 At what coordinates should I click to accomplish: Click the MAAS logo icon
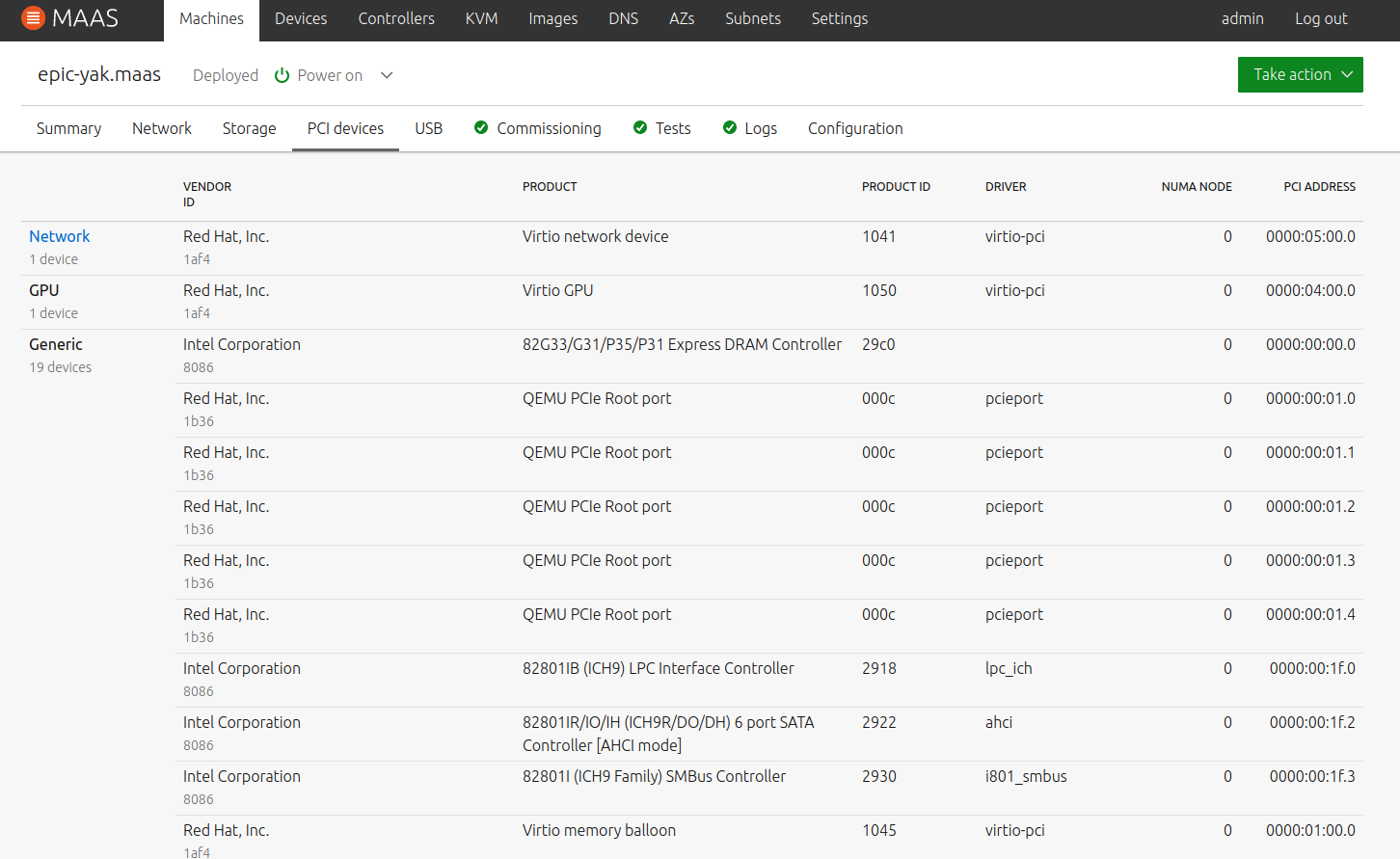(x=33, y=18)
